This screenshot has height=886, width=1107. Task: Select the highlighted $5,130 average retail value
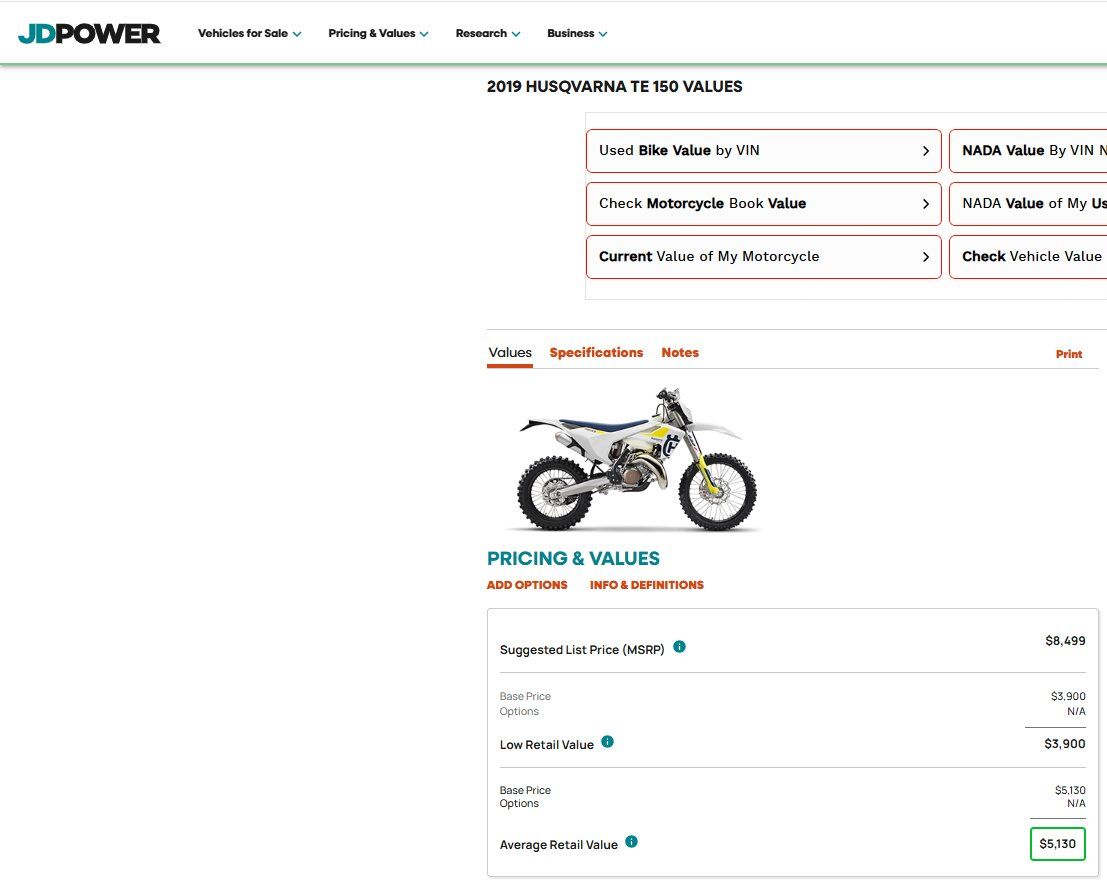(1058, 844)
